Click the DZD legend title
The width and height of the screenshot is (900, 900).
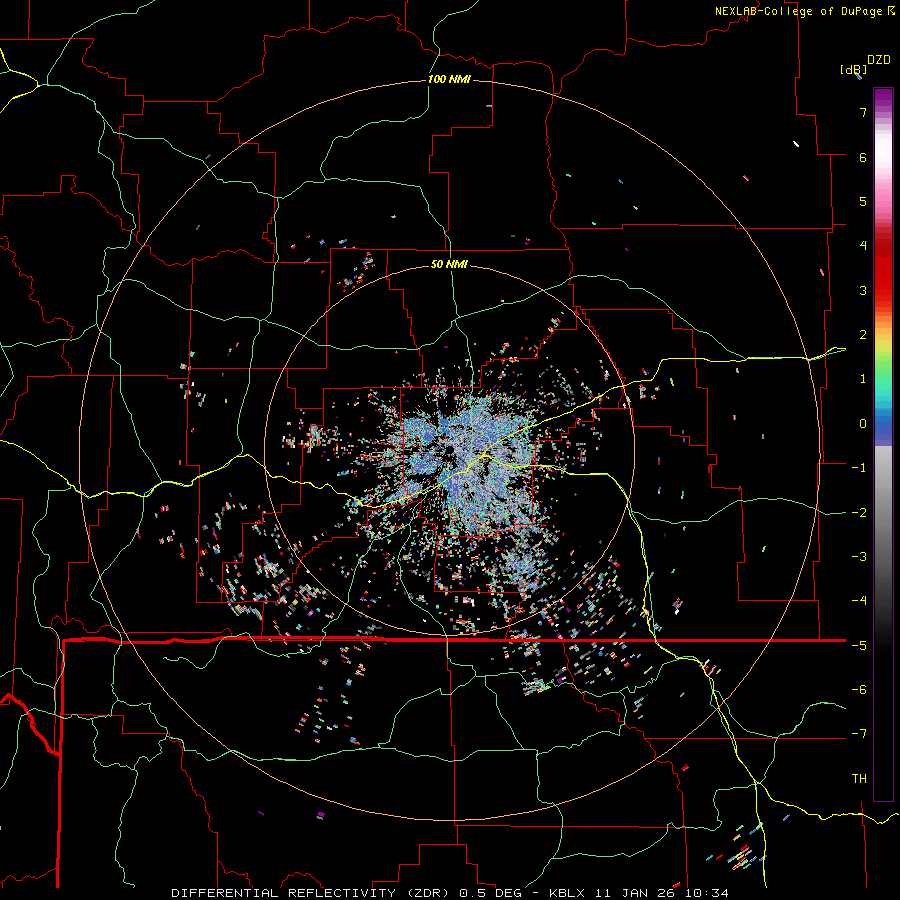[x=879, y=60]
